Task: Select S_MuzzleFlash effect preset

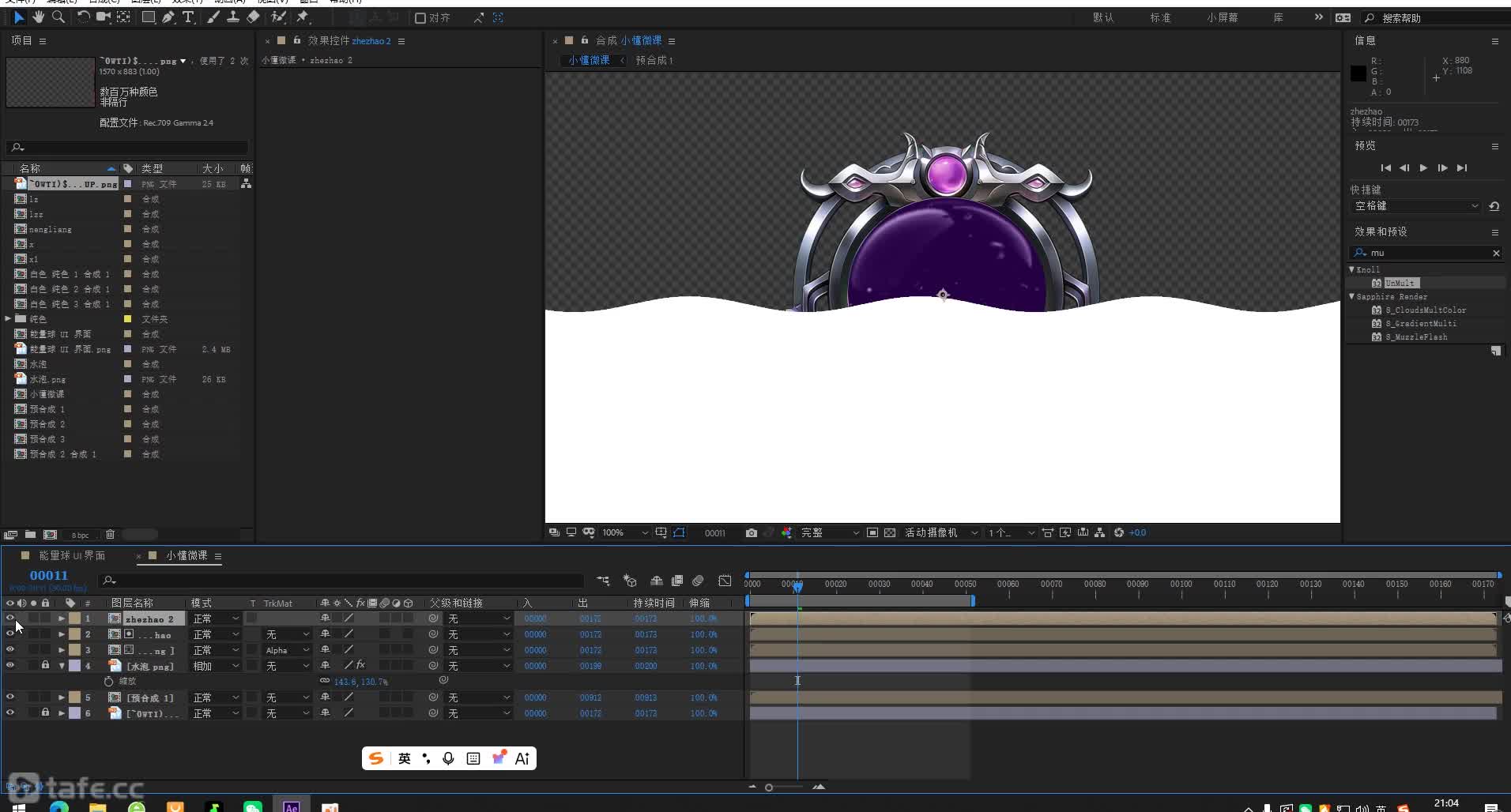Action: (1416, 337)
